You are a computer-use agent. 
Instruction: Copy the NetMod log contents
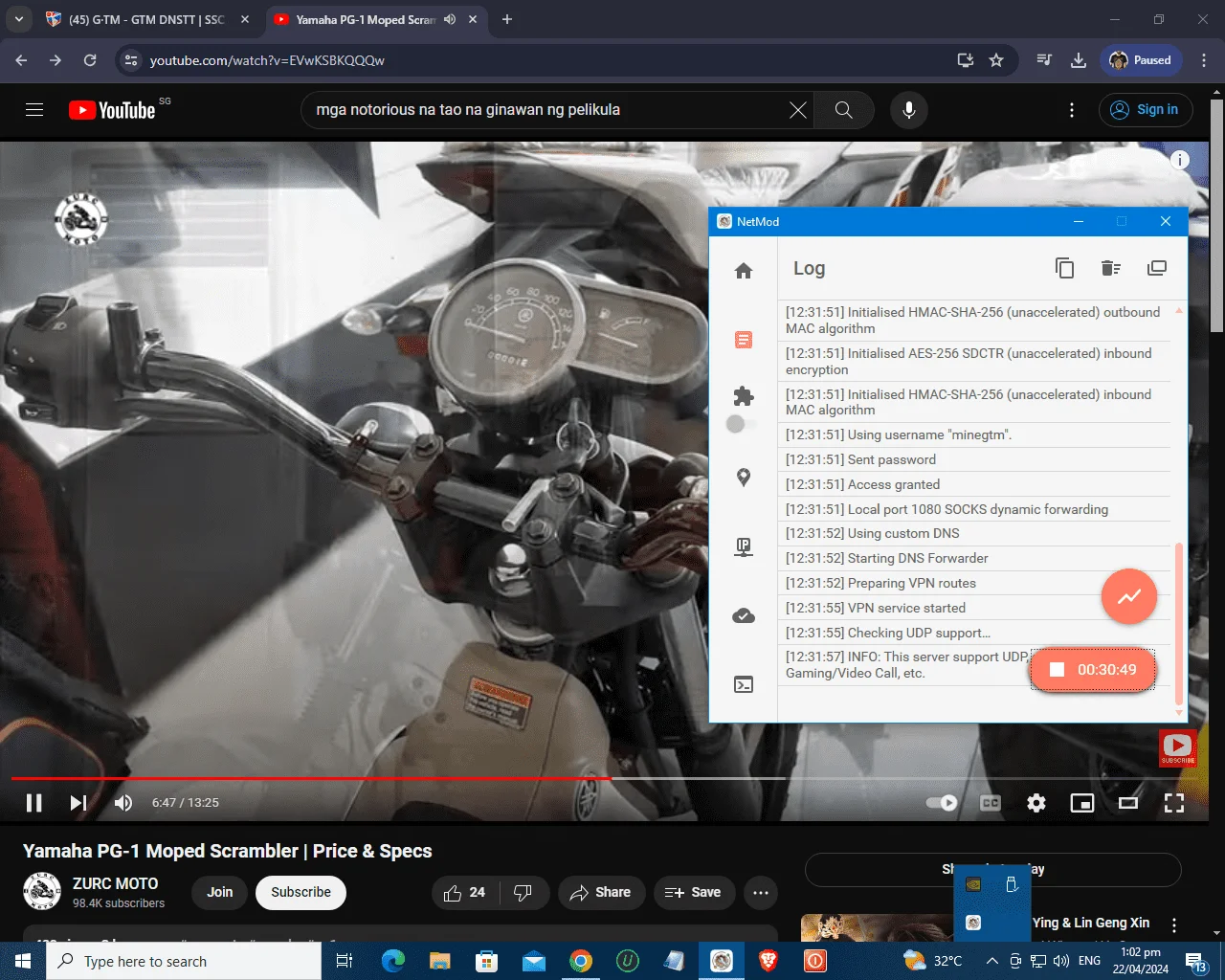1064,268
